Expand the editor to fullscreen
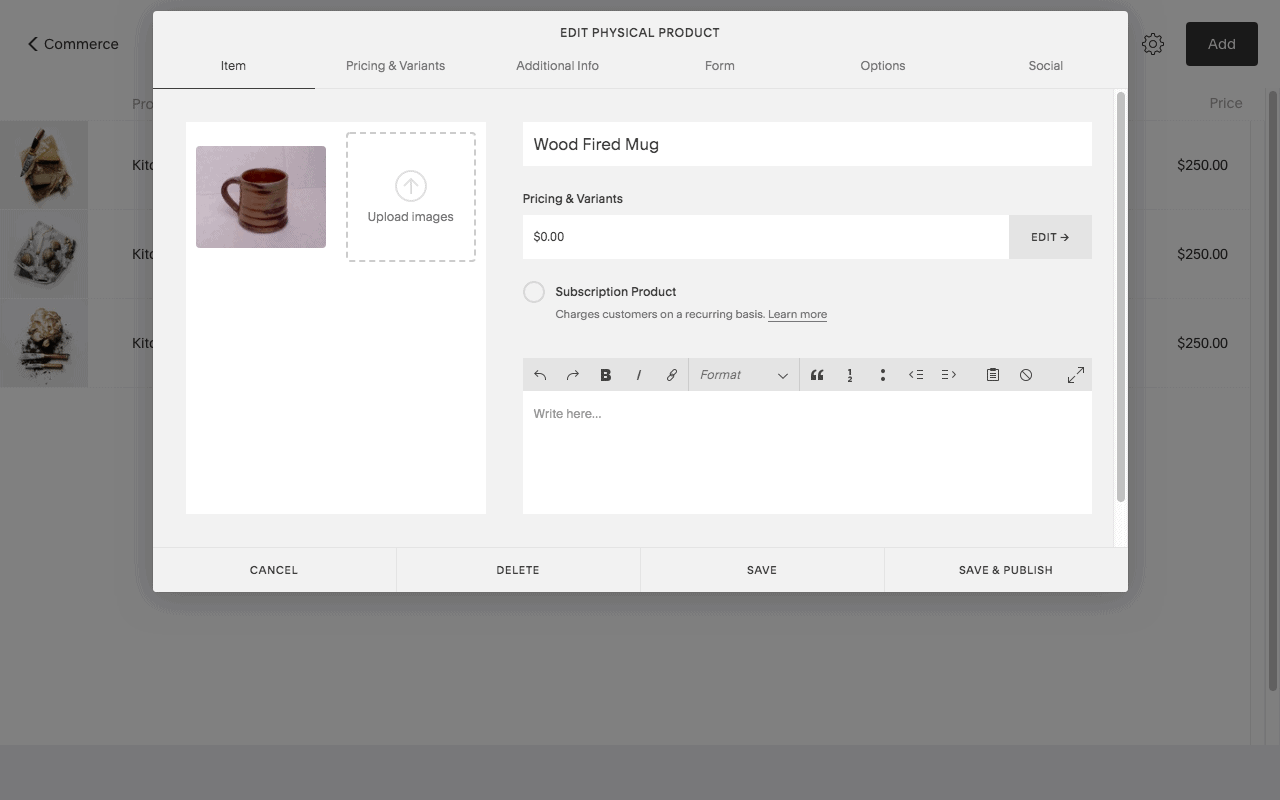 coord(1076,375)
